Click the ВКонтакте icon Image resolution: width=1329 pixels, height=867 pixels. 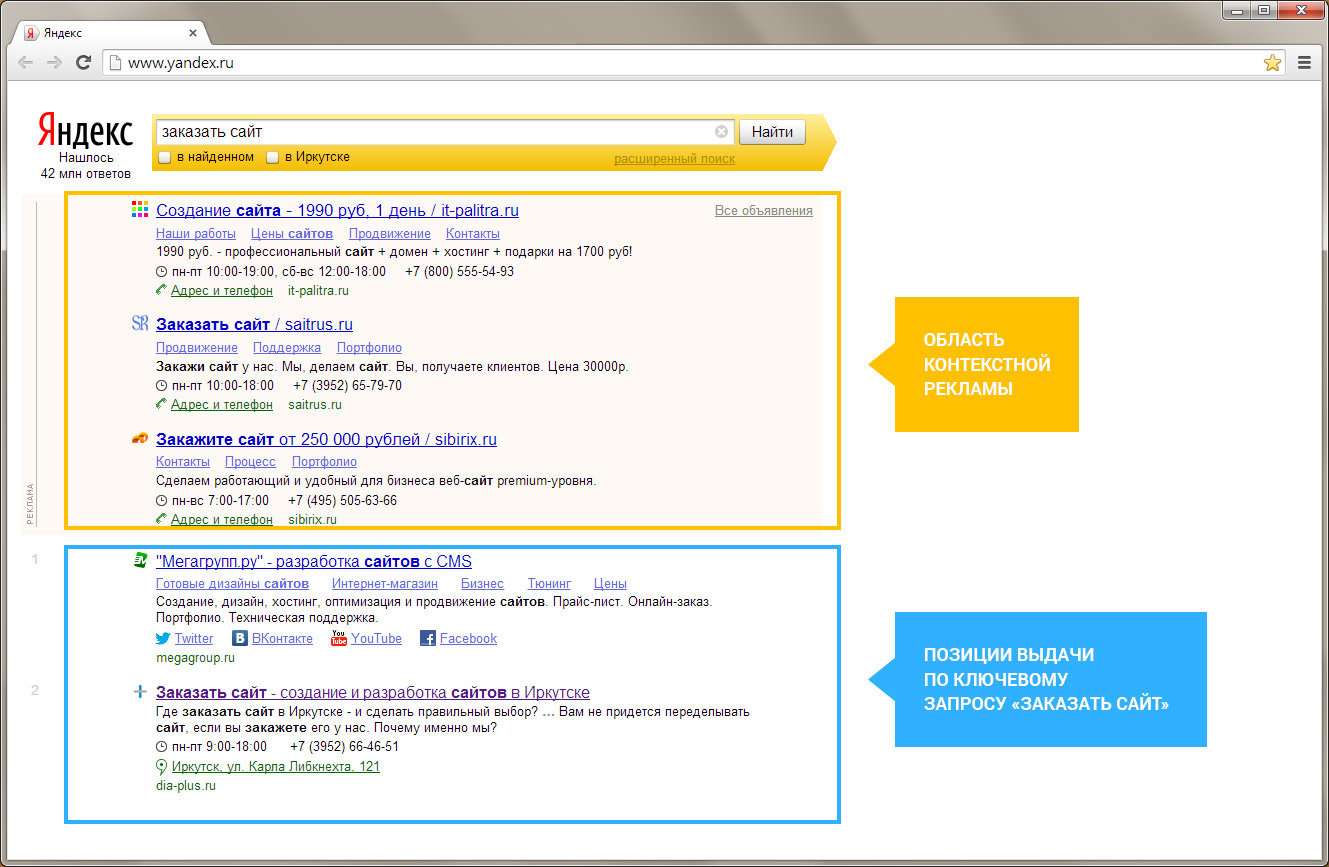(240, 638)
